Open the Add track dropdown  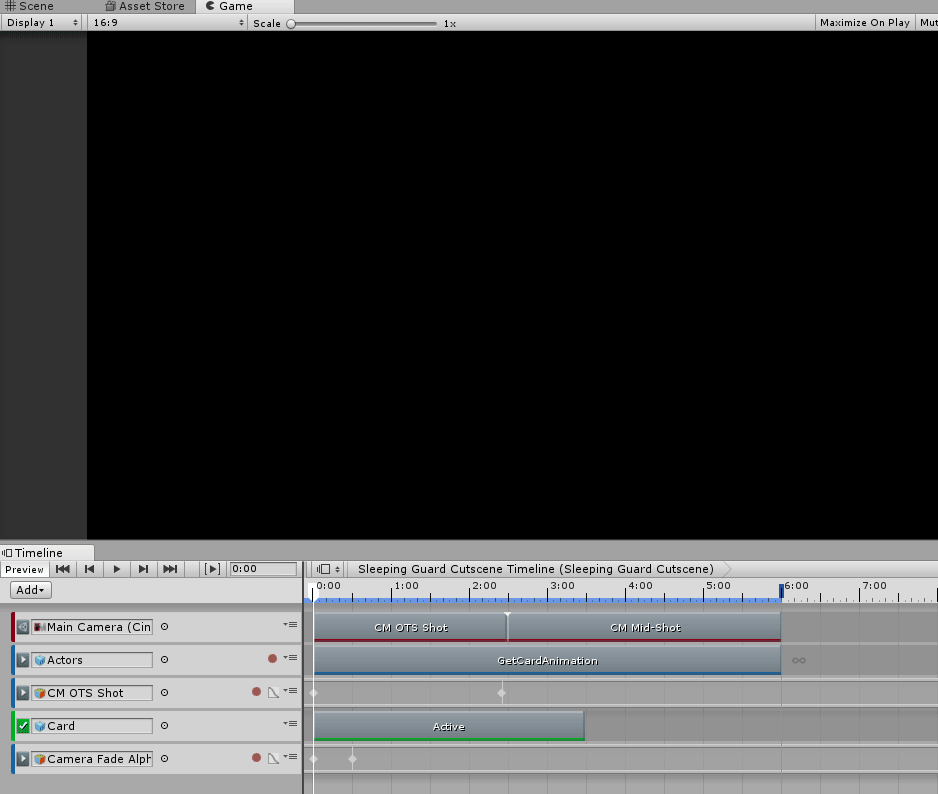pos(31,590)
